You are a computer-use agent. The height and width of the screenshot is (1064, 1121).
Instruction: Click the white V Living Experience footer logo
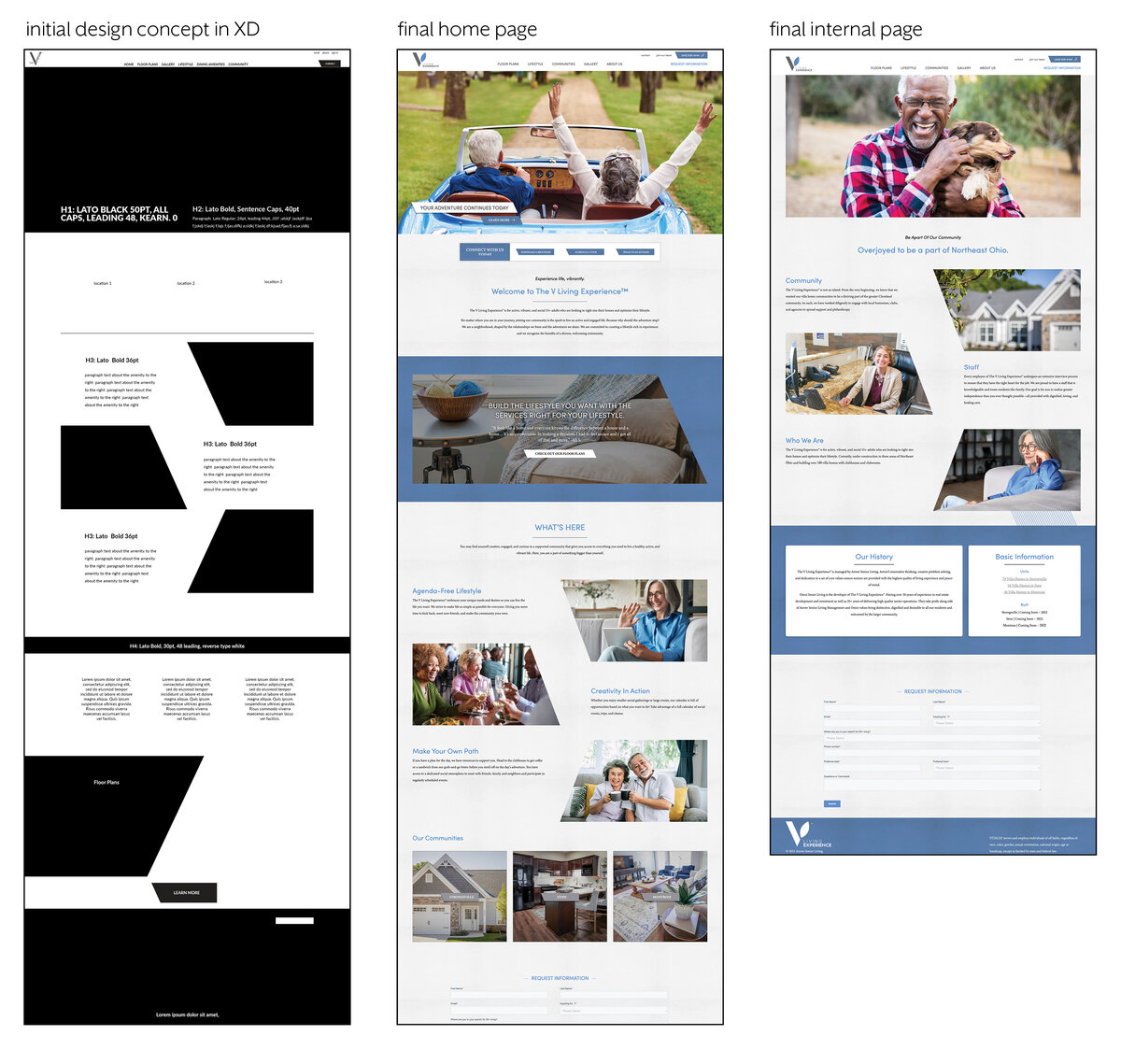[809, 834]
